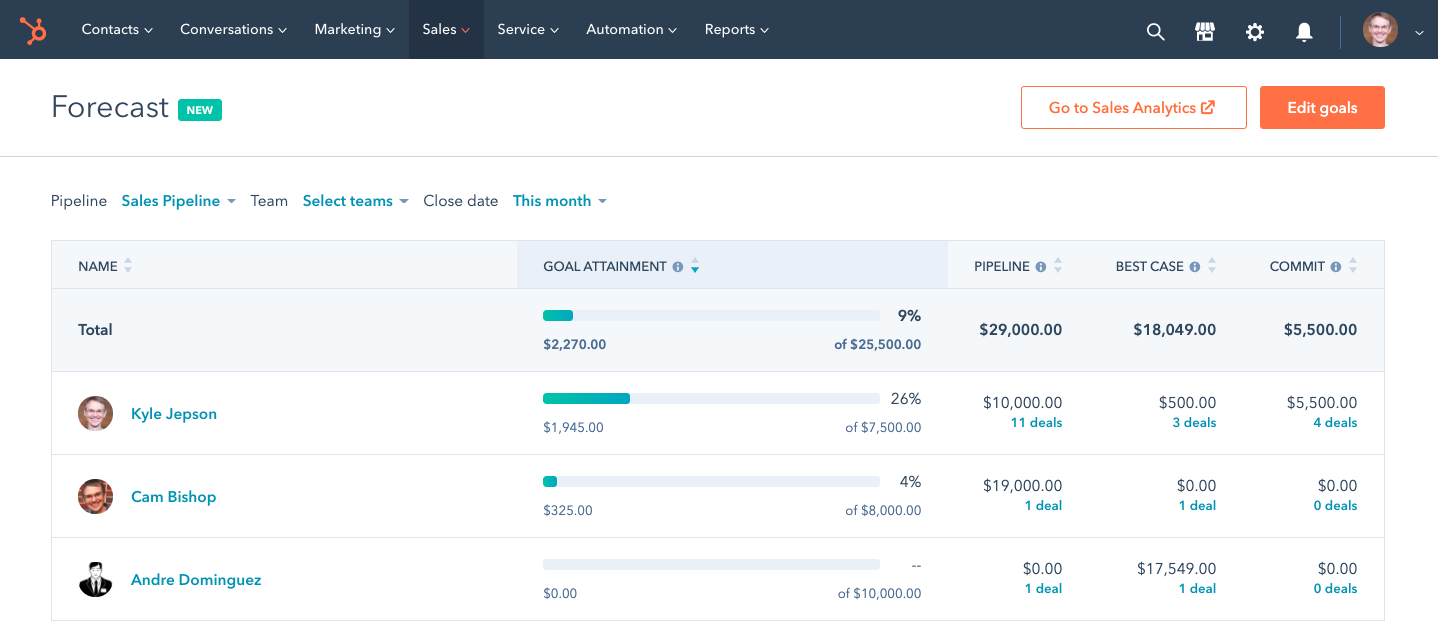The height and width of the screenshot is (634, 1438).
Task: Open Kyle Jepson's 11 deals link
Action: pyautogui.click(x=1036, y=423)
